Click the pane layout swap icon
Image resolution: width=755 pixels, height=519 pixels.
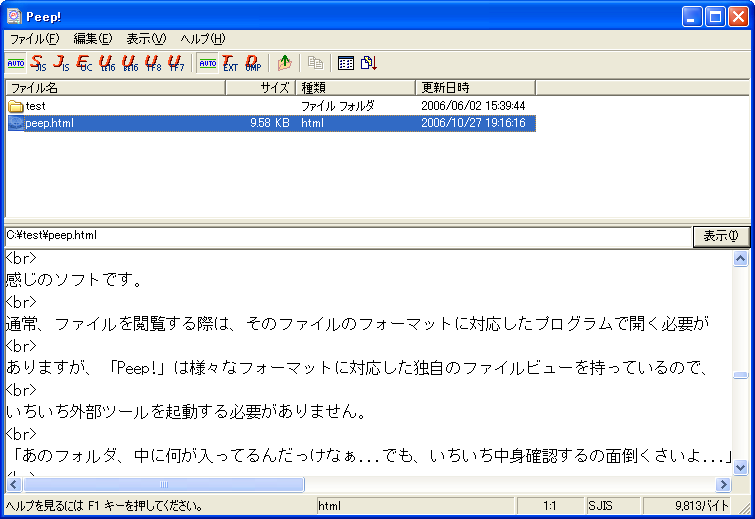click(x=369, y=63)
